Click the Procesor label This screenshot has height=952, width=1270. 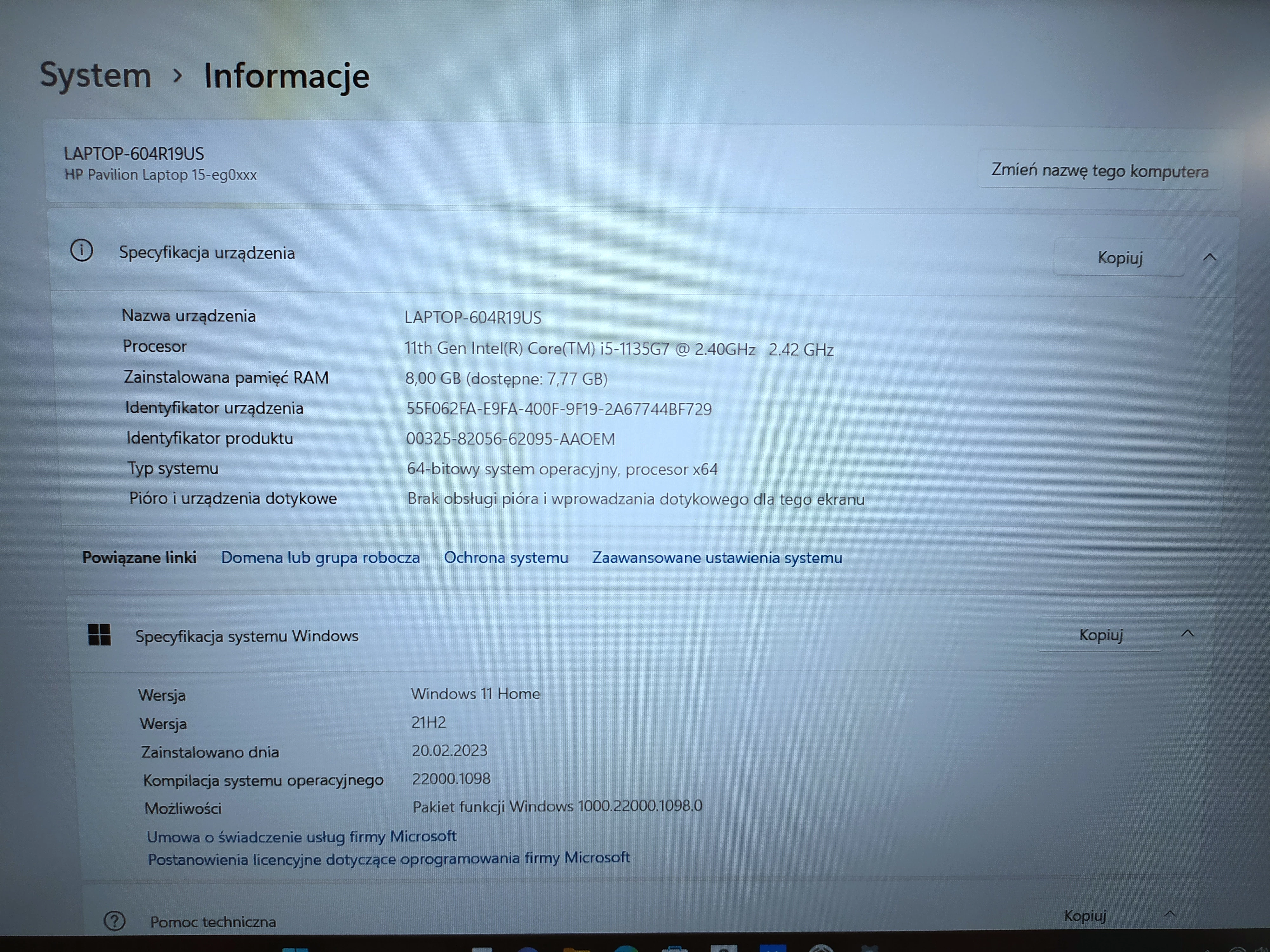(x=154, y=347)
